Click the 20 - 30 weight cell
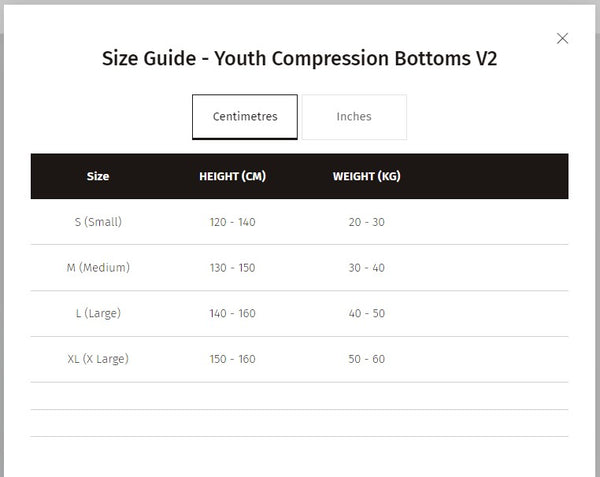Screen dimensions: 600x477 click(x=366, y=222)
